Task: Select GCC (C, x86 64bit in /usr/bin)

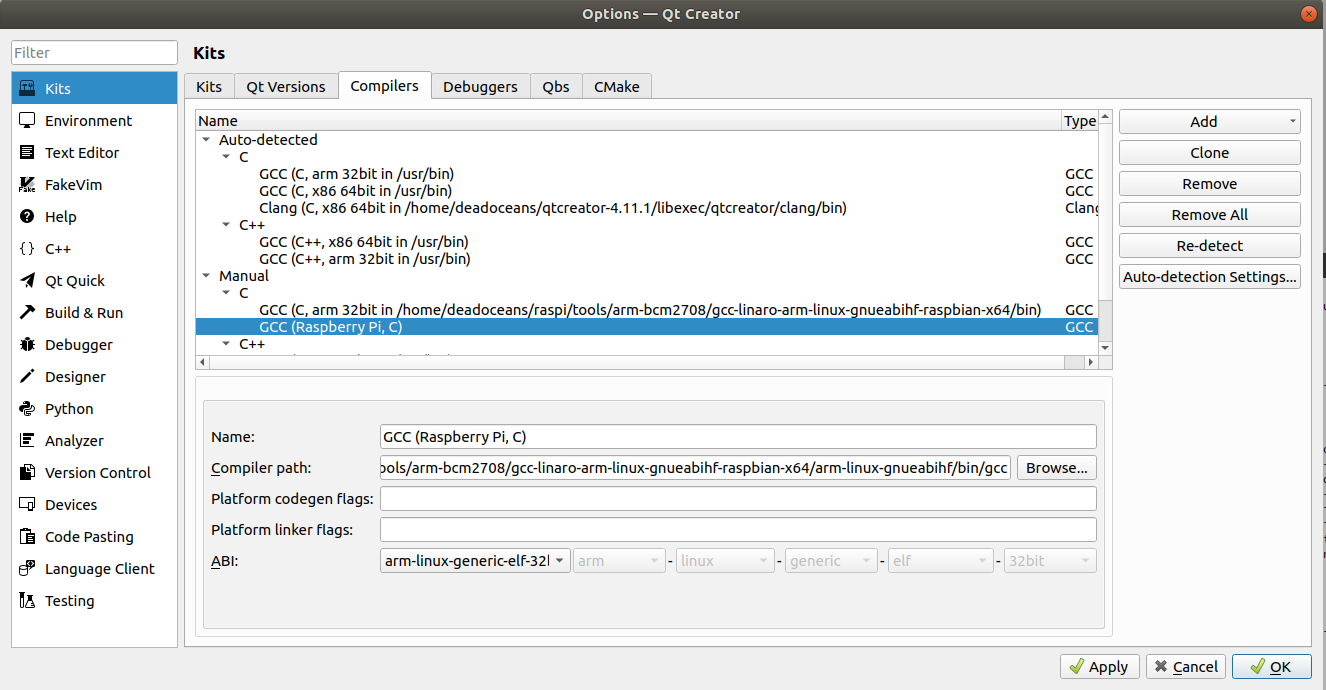Action: point(646,191)
